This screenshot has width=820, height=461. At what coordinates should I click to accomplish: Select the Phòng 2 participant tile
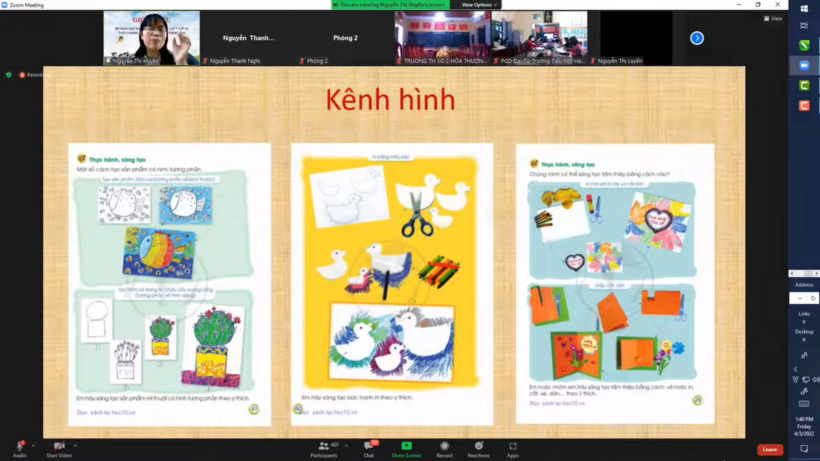[345, 38]
